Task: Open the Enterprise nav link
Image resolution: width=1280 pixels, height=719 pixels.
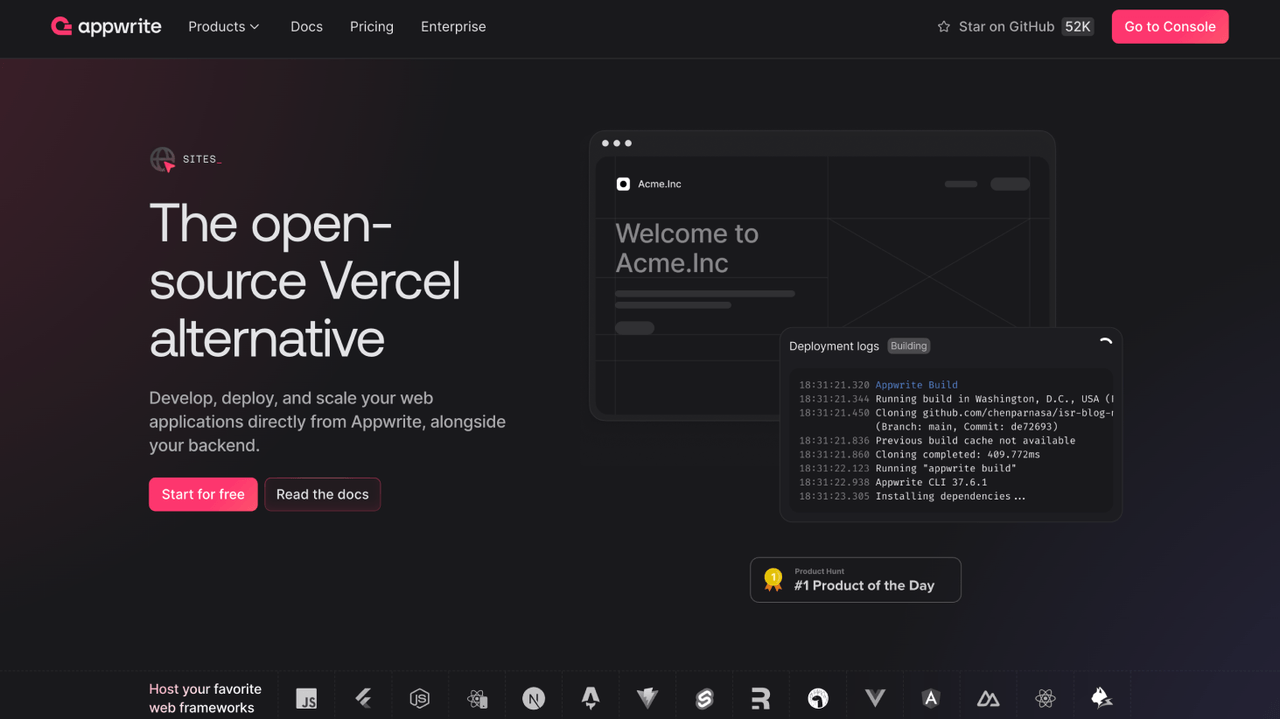Action: tap(453, 27)
